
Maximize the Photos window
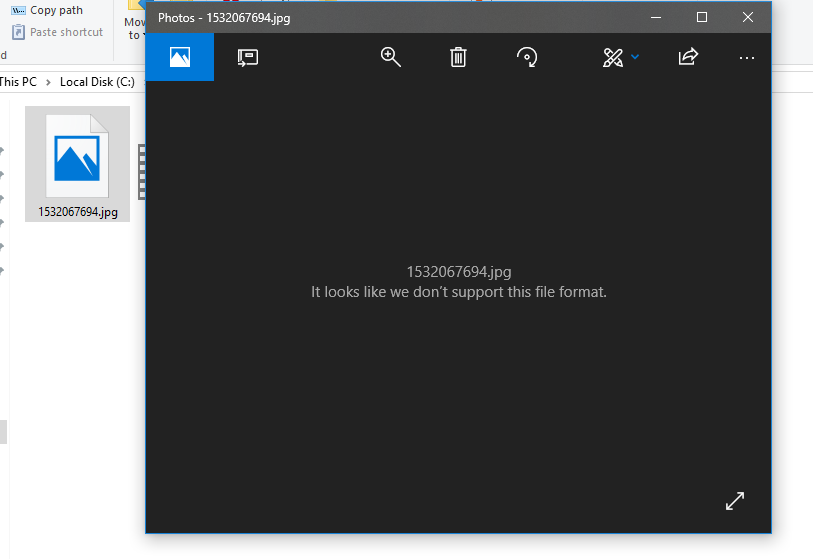(x=702, y=17)
